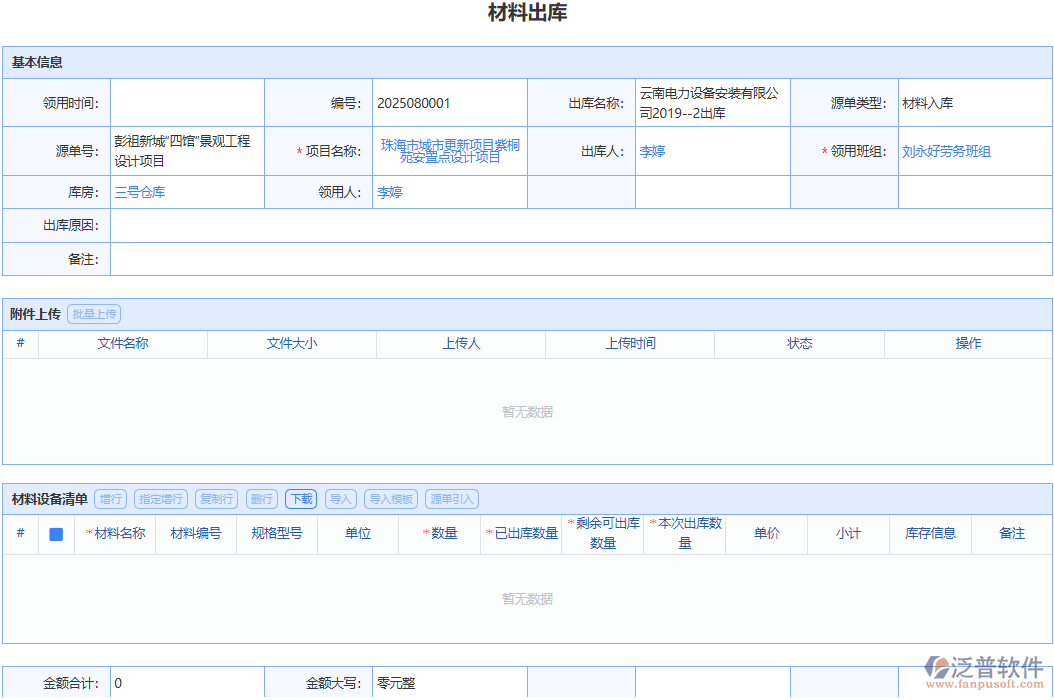
Task: Click the 源单引入 button
Action: tap(451, 499)
